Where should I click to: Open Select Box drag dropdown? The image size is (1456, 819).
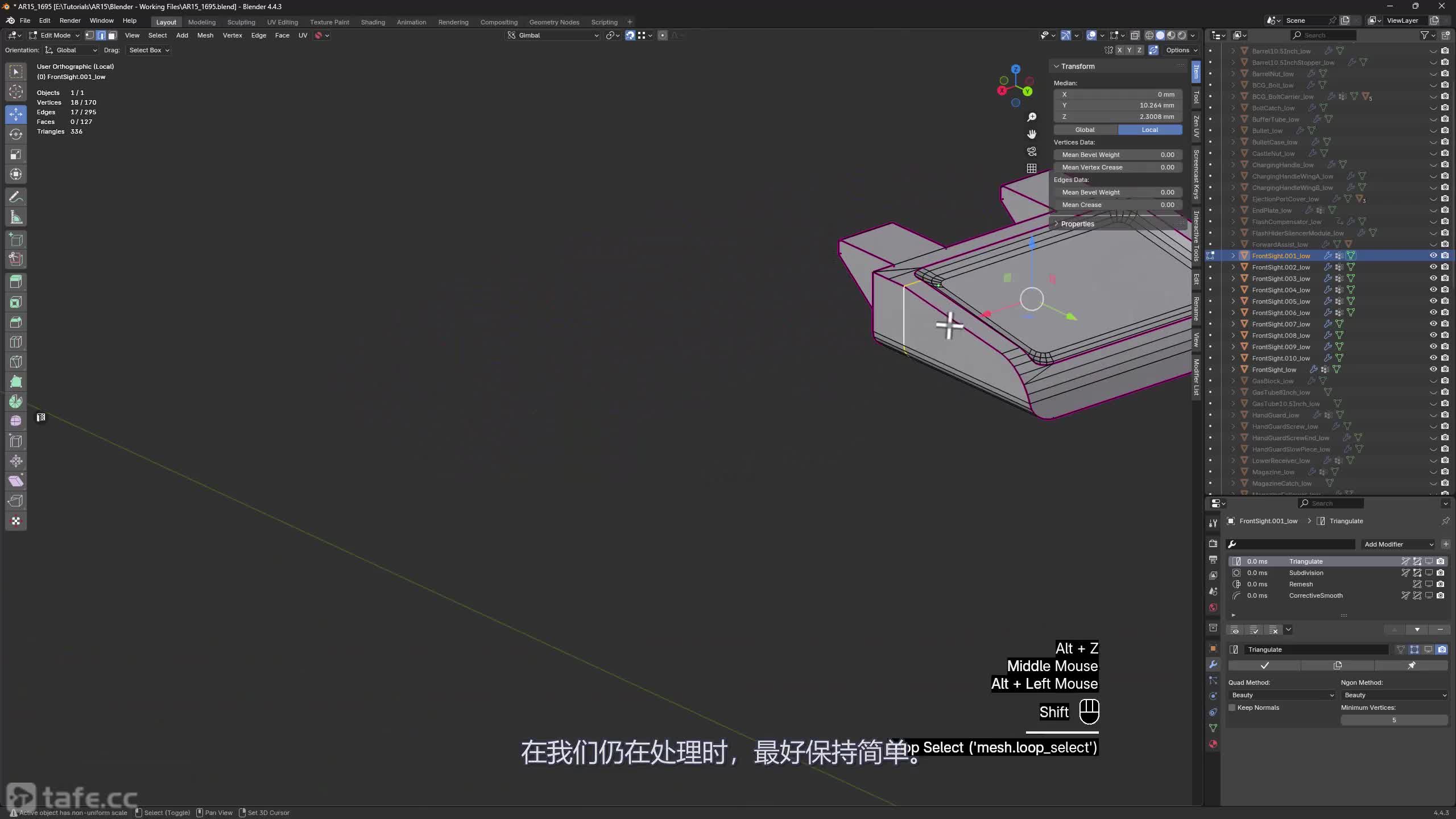pyautogui.click(x=148, y=50)
